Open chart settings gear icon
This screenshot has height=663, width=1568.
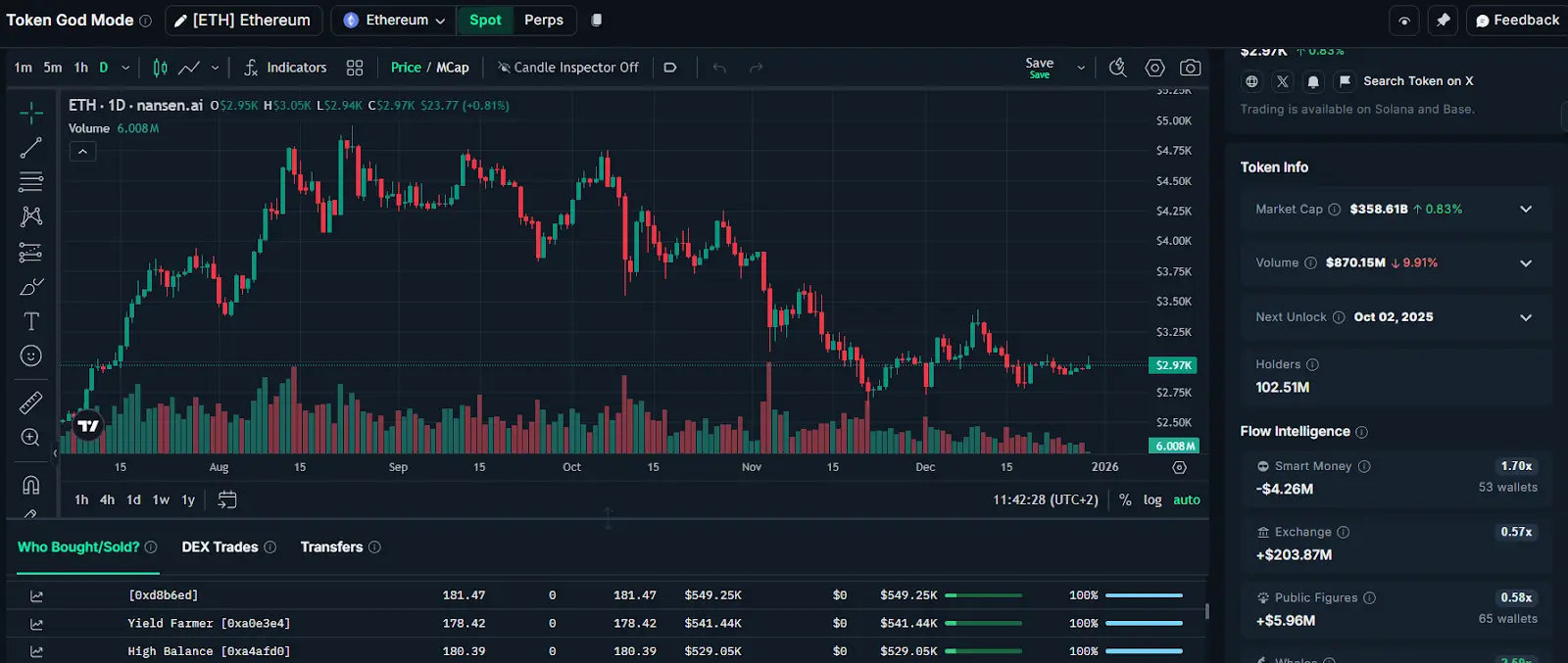(1155, 68)
